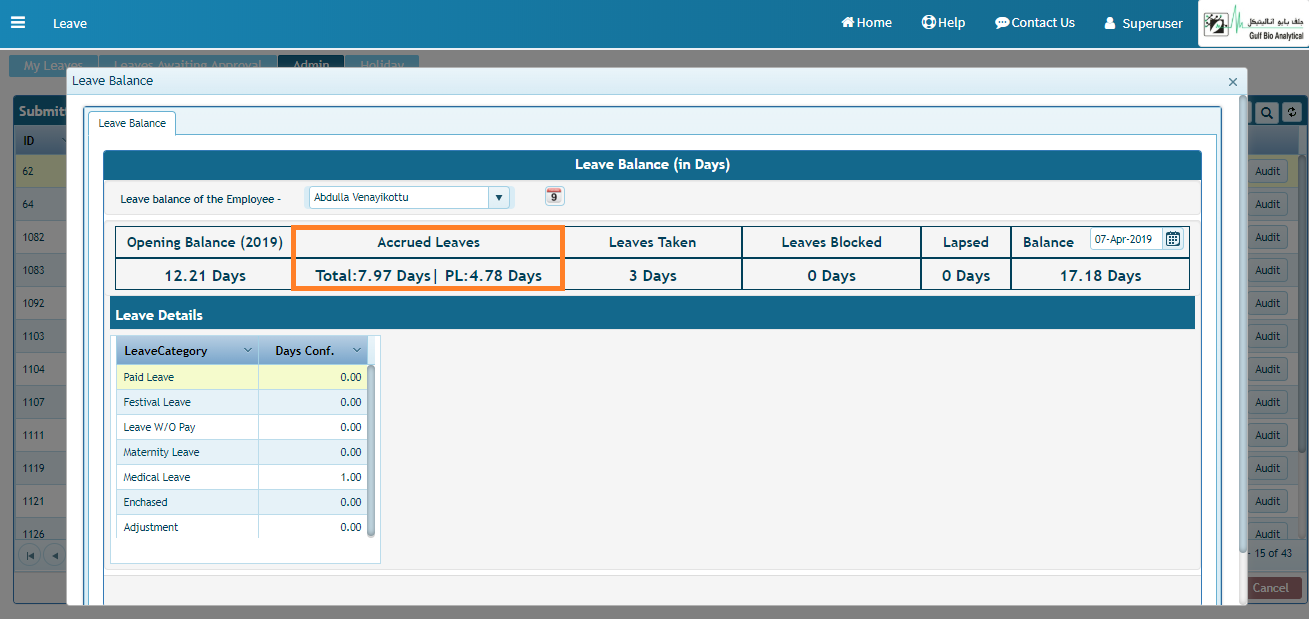Select the Enchased row
Image resolution: width=1309 pixels, height=619 pixels.
pos(242,502)
